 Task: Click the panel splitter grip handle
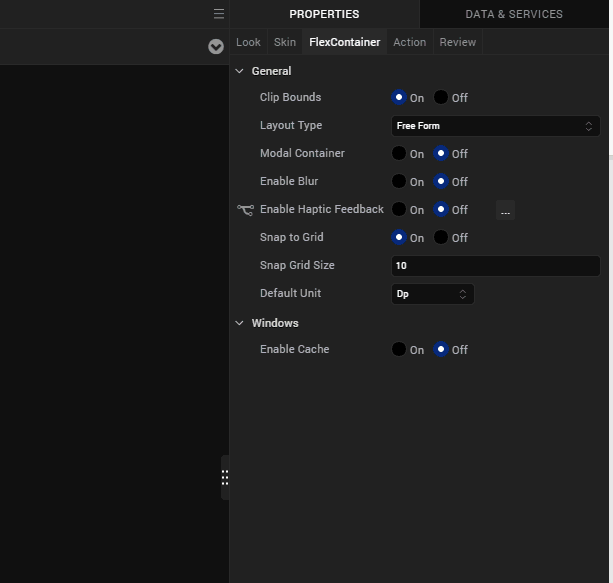tap(225, 477)
